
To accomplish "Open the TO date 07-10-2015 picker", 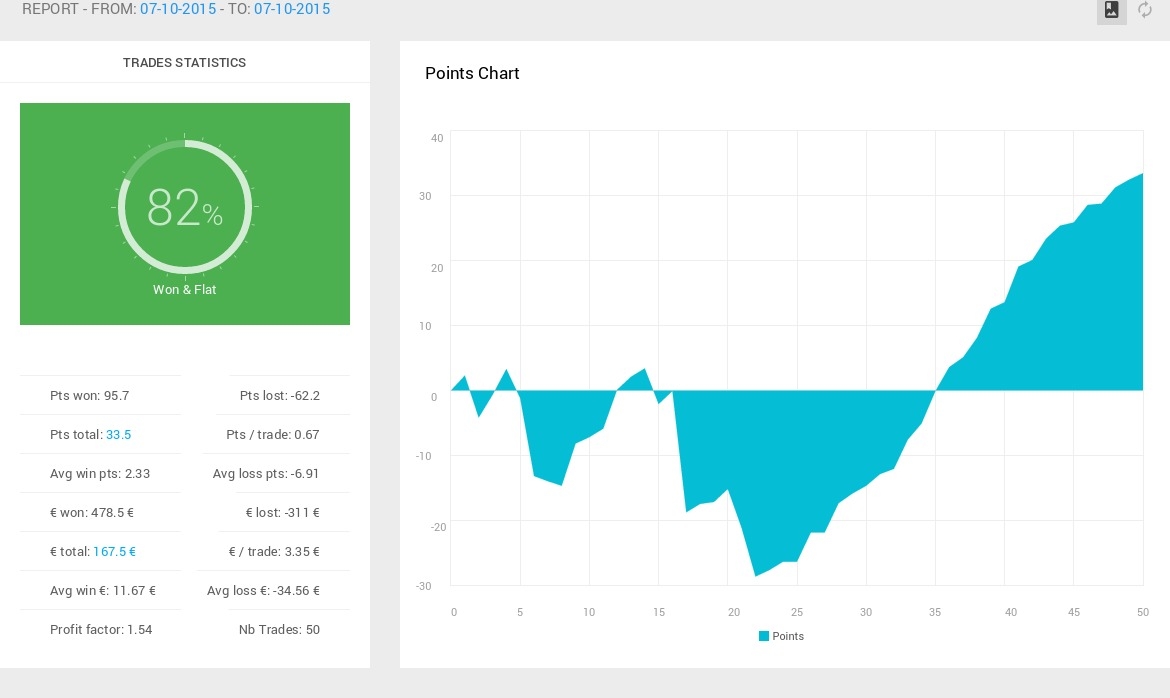I will 292,9.
